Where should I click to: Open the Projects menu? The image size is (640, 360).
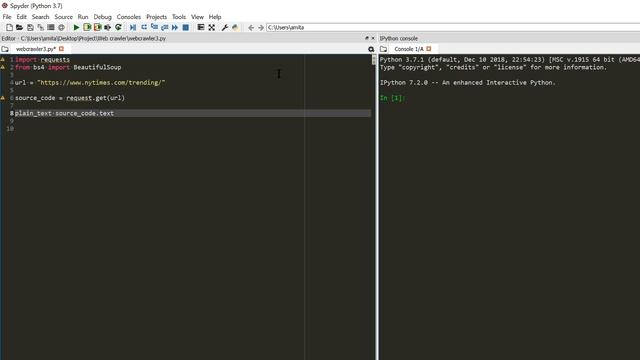tap(156, 17)
